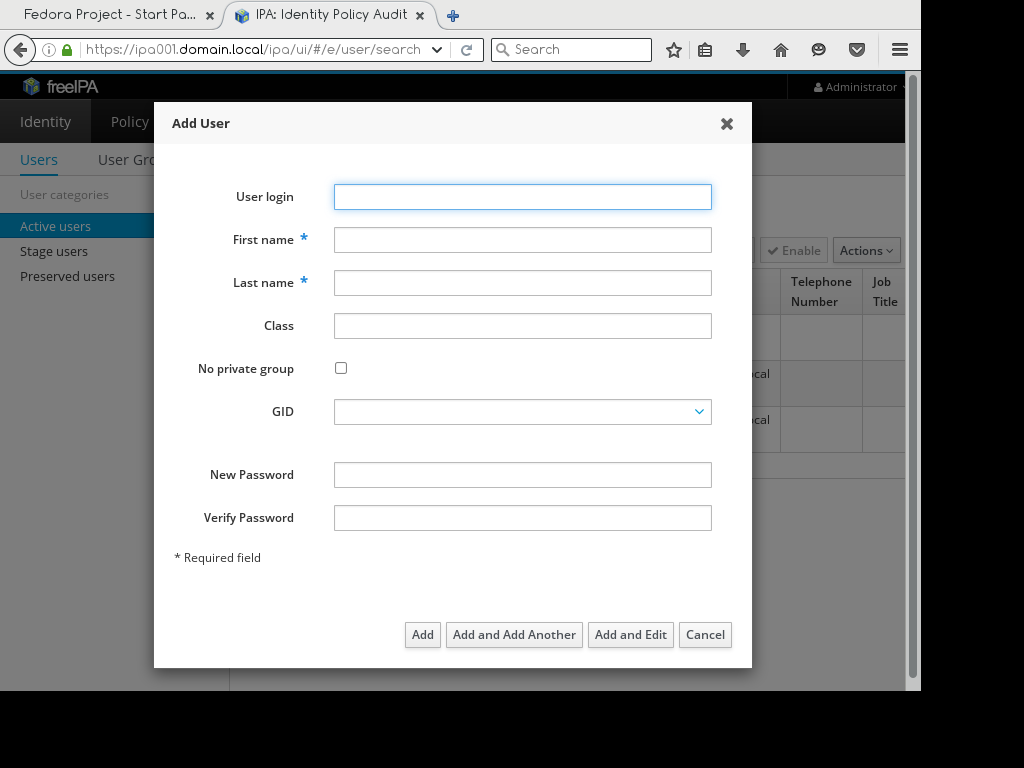Click the Add button
This screenshot has width=1024, height=768.
click(423, 635)
